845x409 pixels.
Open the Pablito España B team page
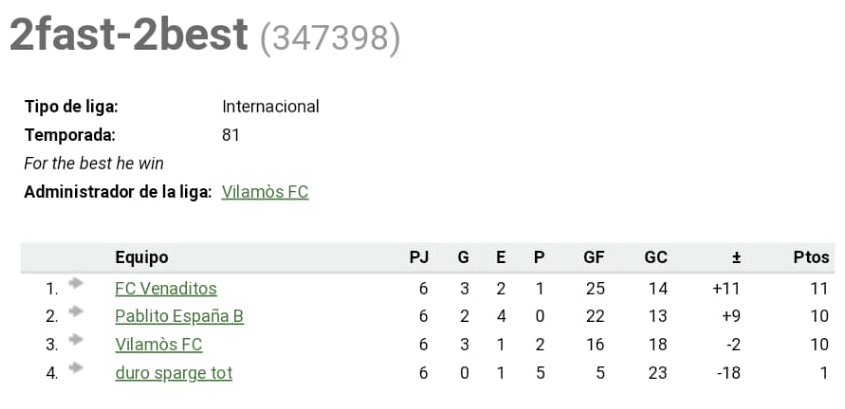point(179,317)
